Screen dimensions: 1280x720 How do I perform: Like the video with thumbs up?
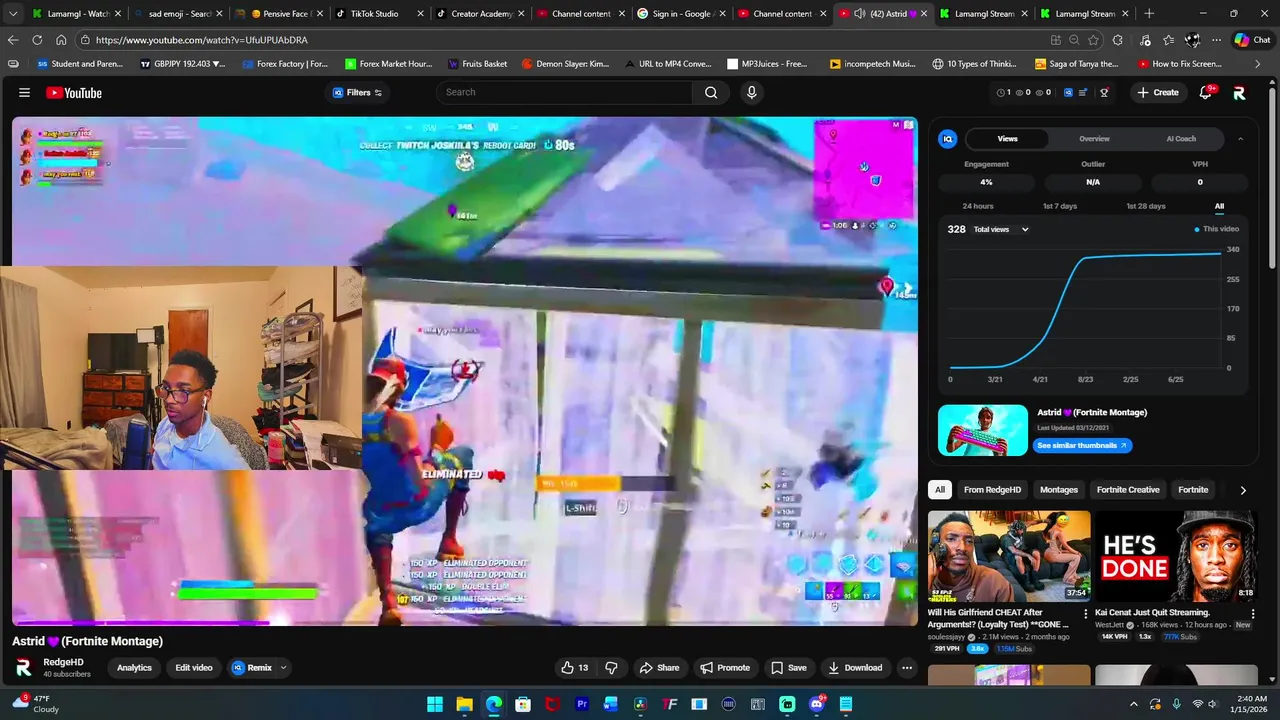(x=575, y=667)
